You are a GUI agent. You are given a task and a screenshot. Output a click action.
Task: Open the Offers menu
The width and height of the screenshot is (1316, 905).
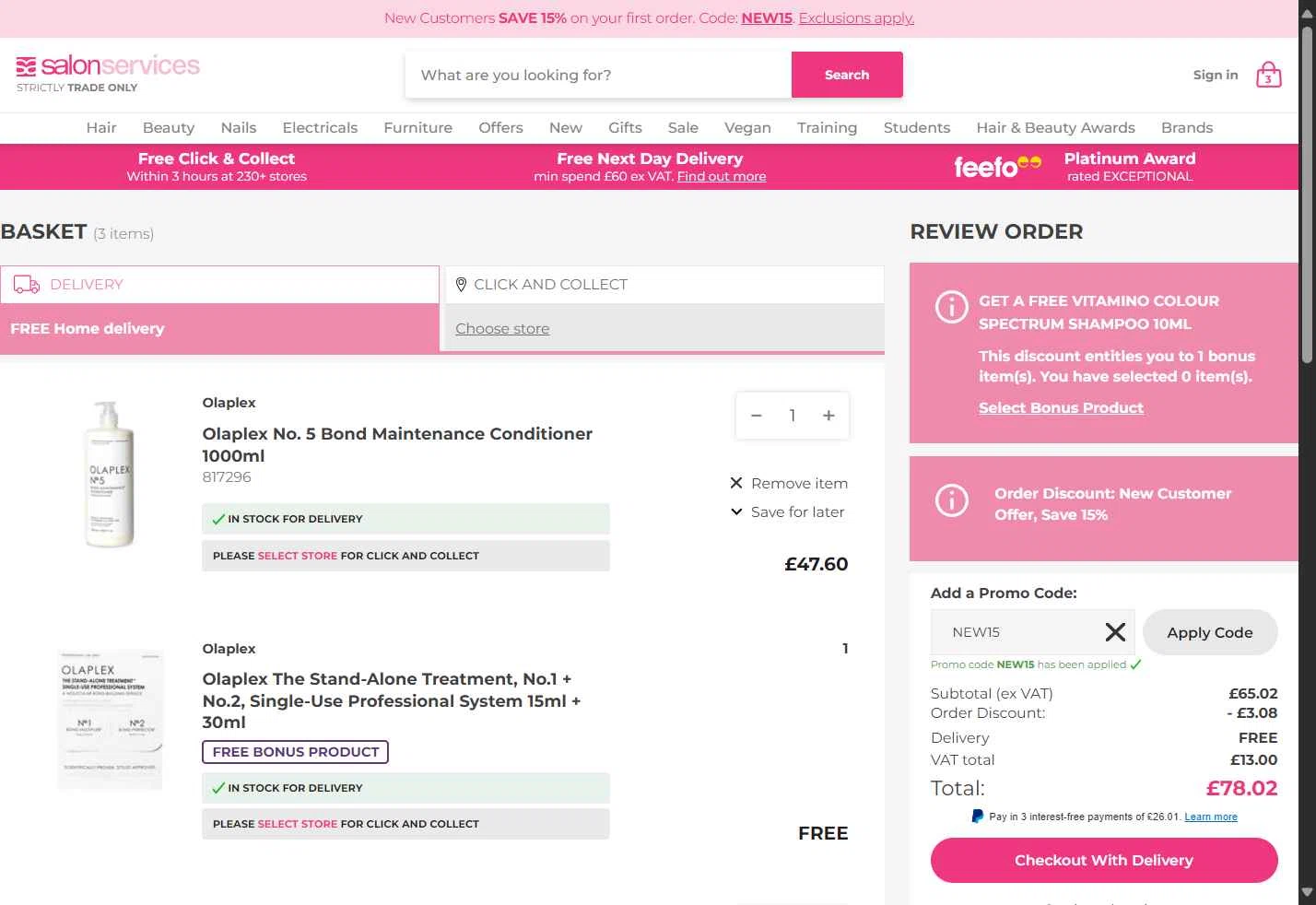pos(500,128)
